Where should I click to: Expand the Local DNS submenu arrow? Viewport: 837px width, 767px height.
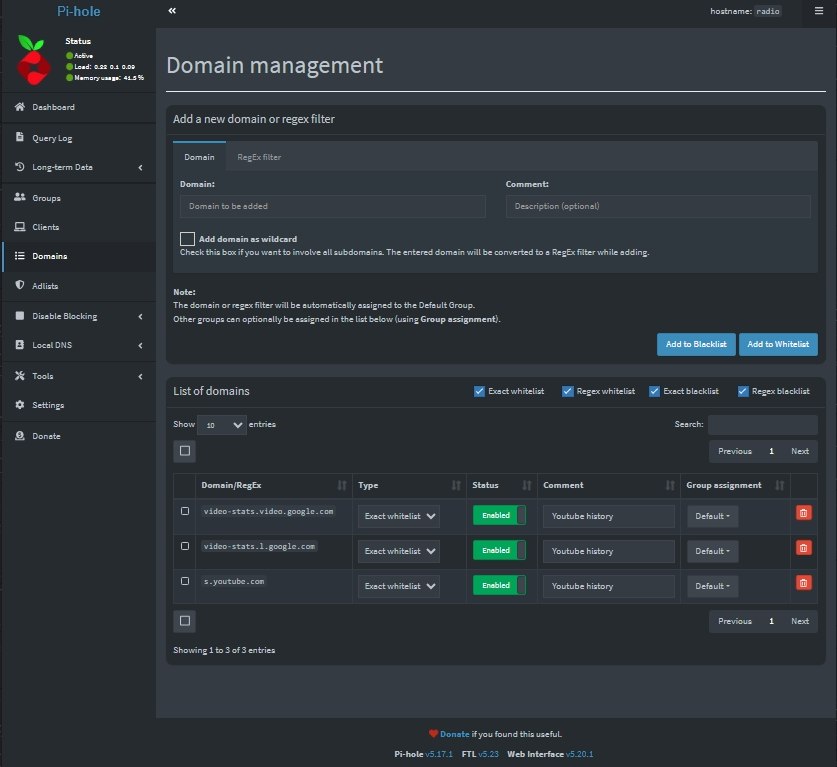coord(140,345)
